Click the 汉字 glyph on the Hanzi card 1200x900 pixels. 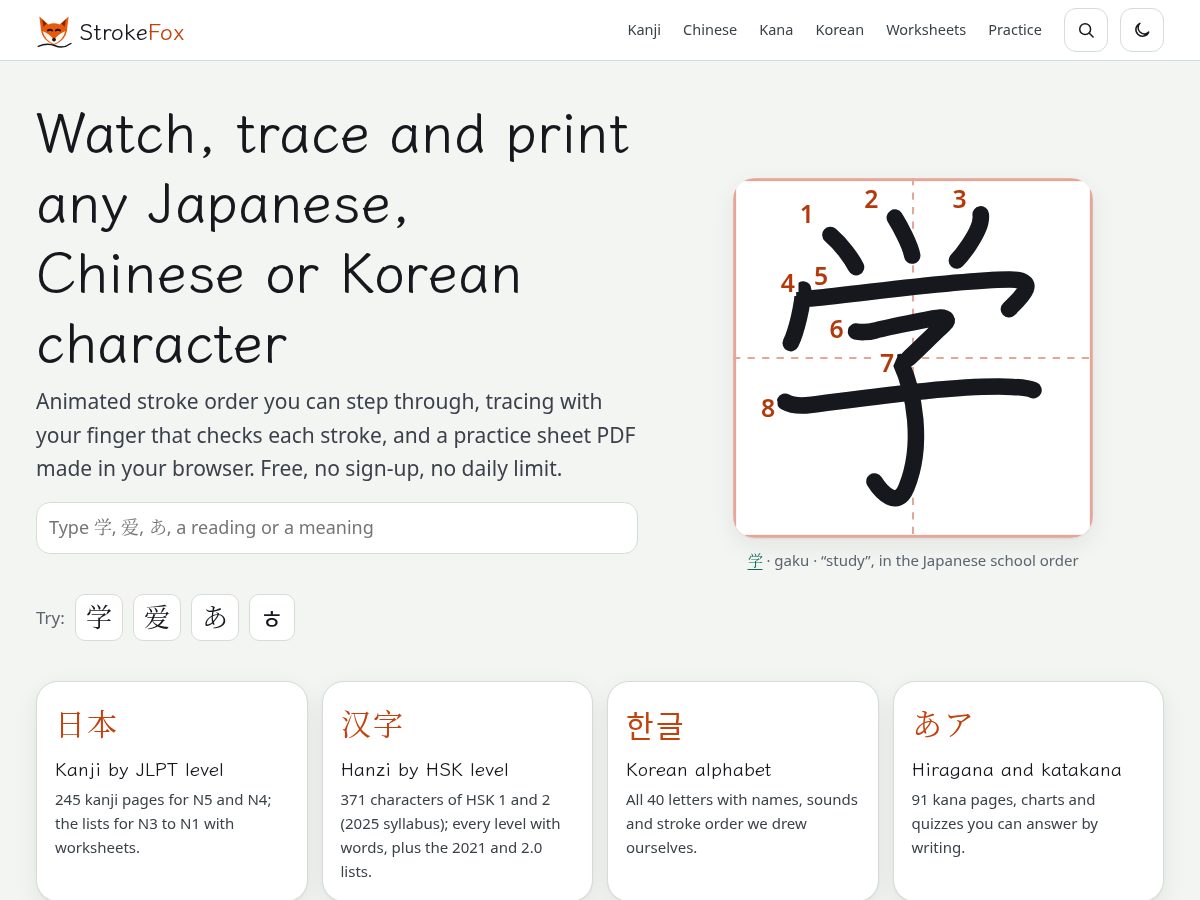[372, 724]
